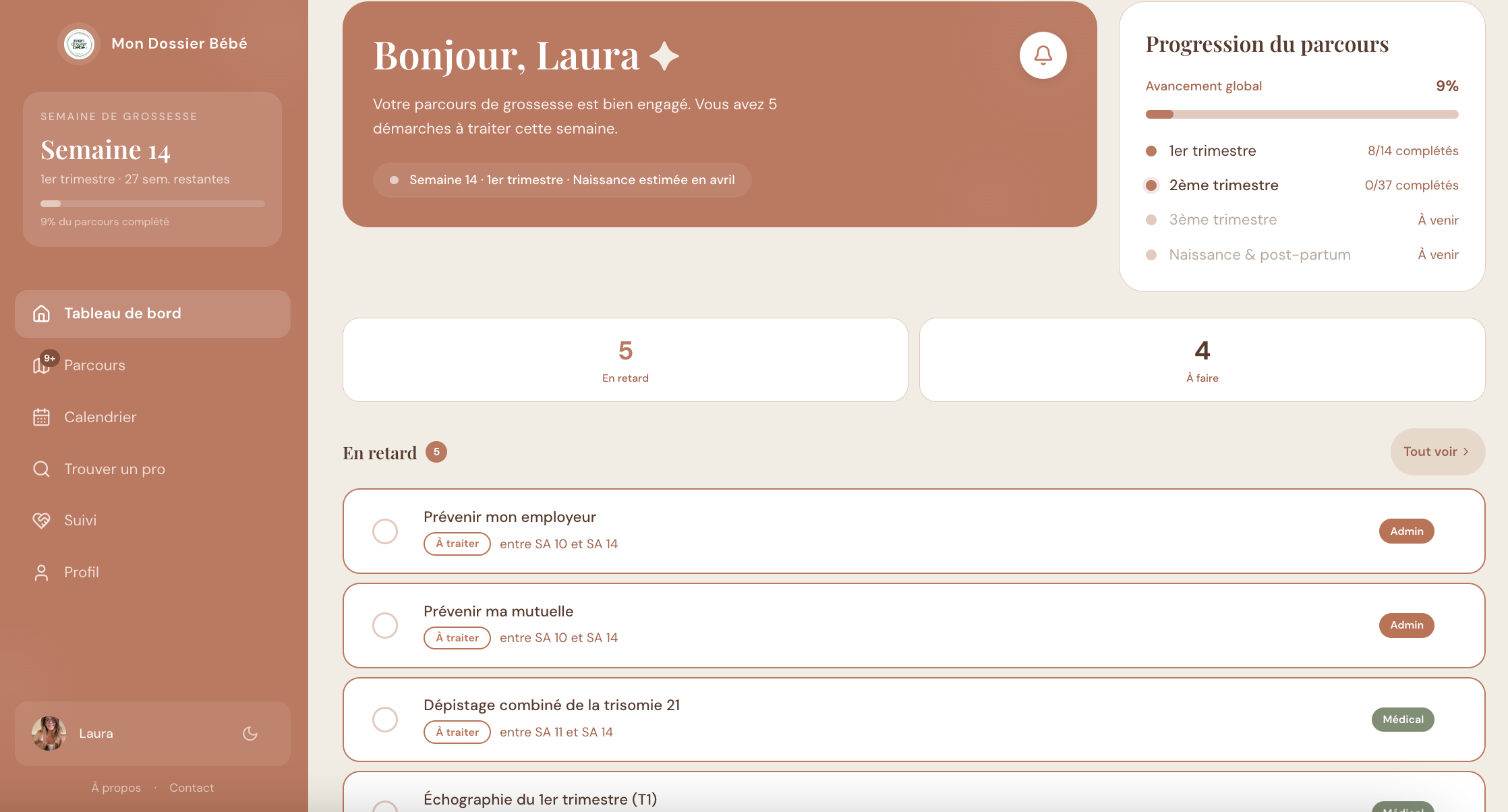Select 3ème trimestre progress row

coord(1302,220)
